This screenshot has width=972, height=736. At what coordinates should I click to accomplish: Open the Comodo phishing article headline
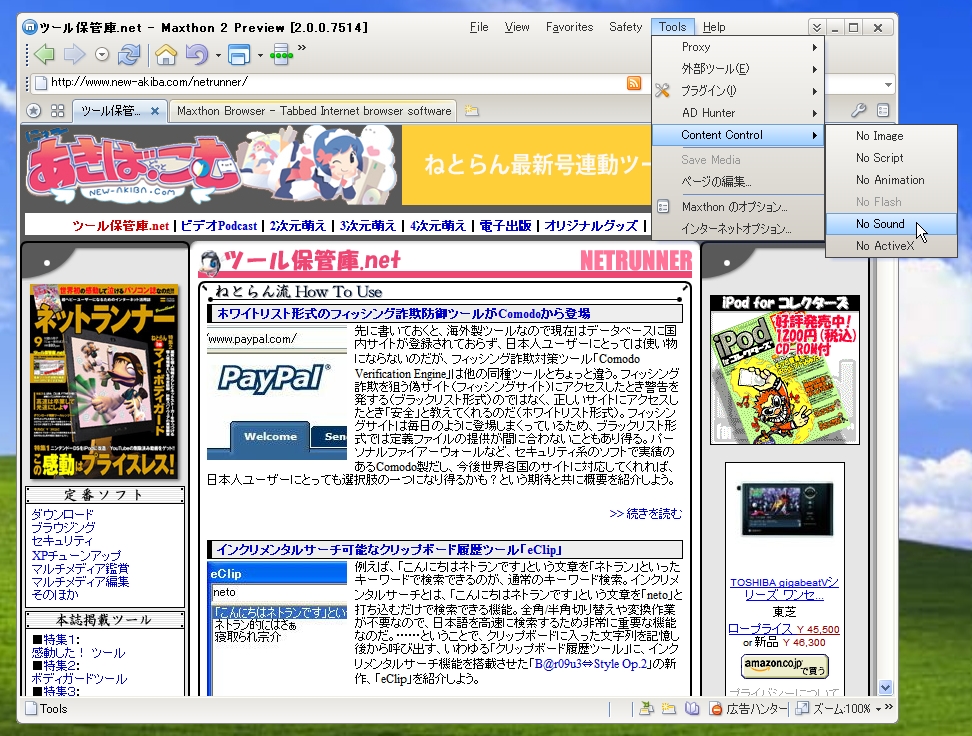404,314
